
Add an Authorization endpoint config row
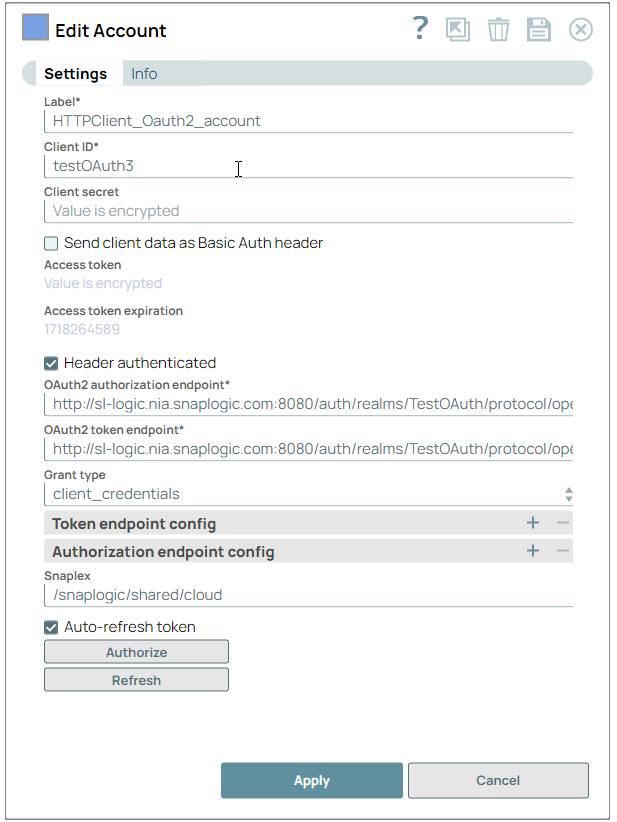tap(533, 551)
